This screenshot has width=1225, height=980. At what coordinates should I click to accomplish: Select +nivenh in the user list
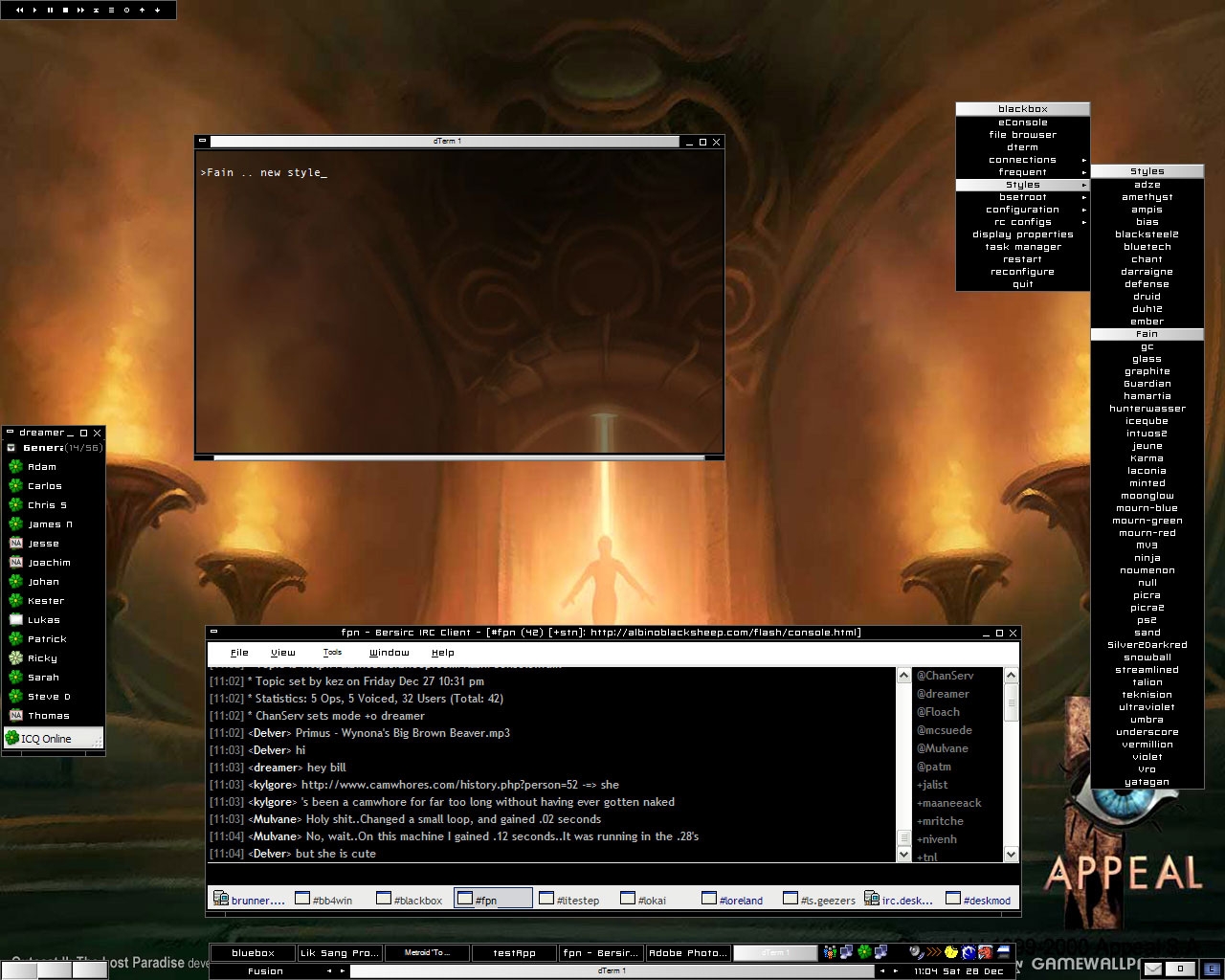(936, 839)
